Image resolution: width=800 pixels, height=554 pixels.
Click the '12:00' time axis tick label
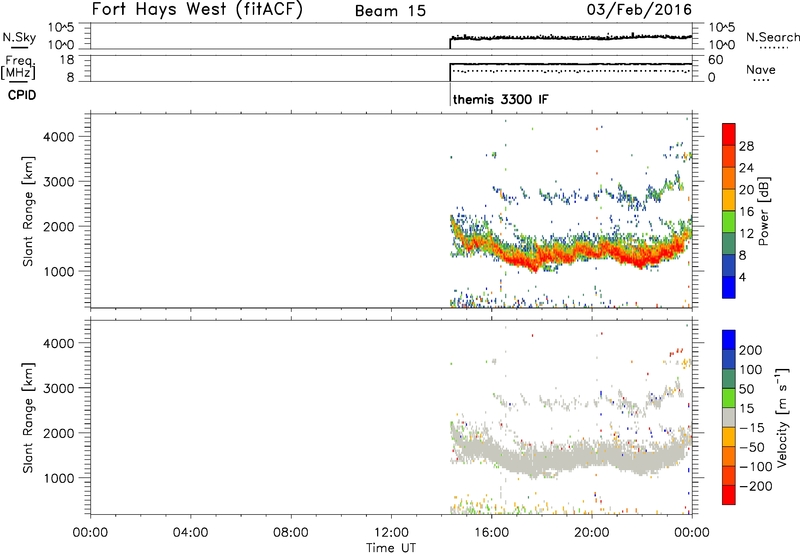coord(391,533)
